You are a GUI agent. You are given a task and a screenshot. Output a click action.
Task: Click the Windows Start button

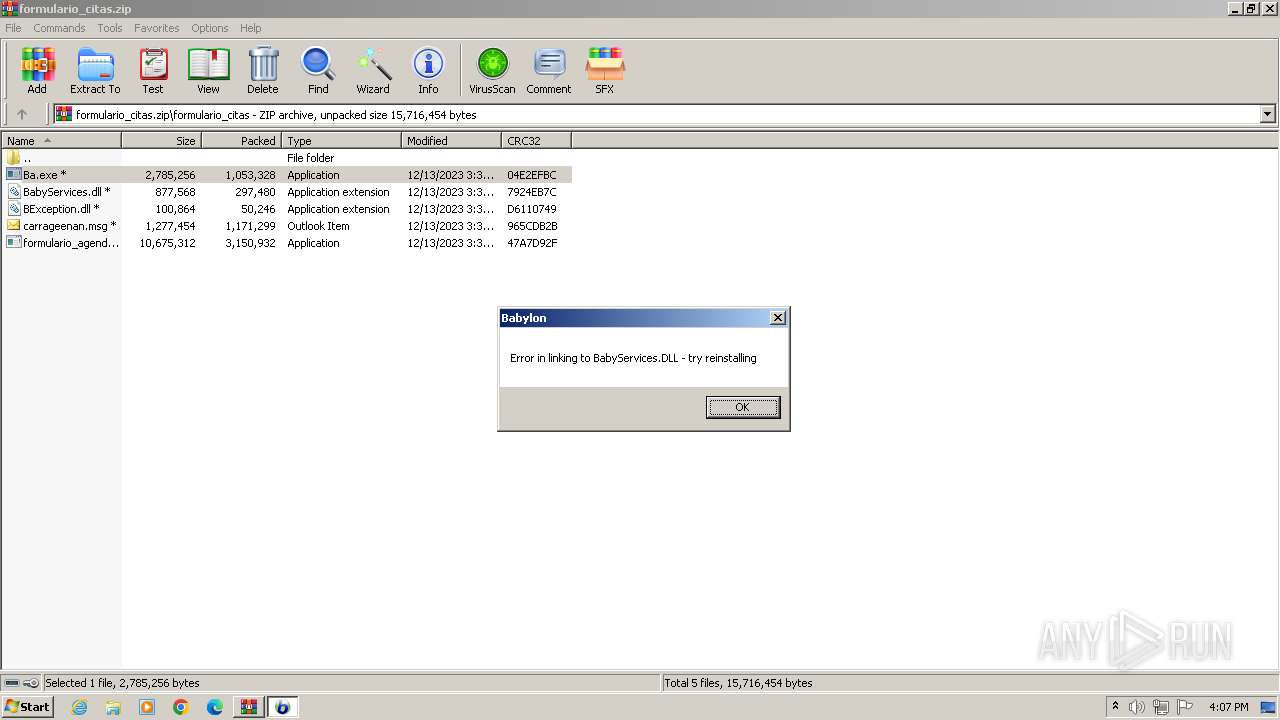click(27, 707)
